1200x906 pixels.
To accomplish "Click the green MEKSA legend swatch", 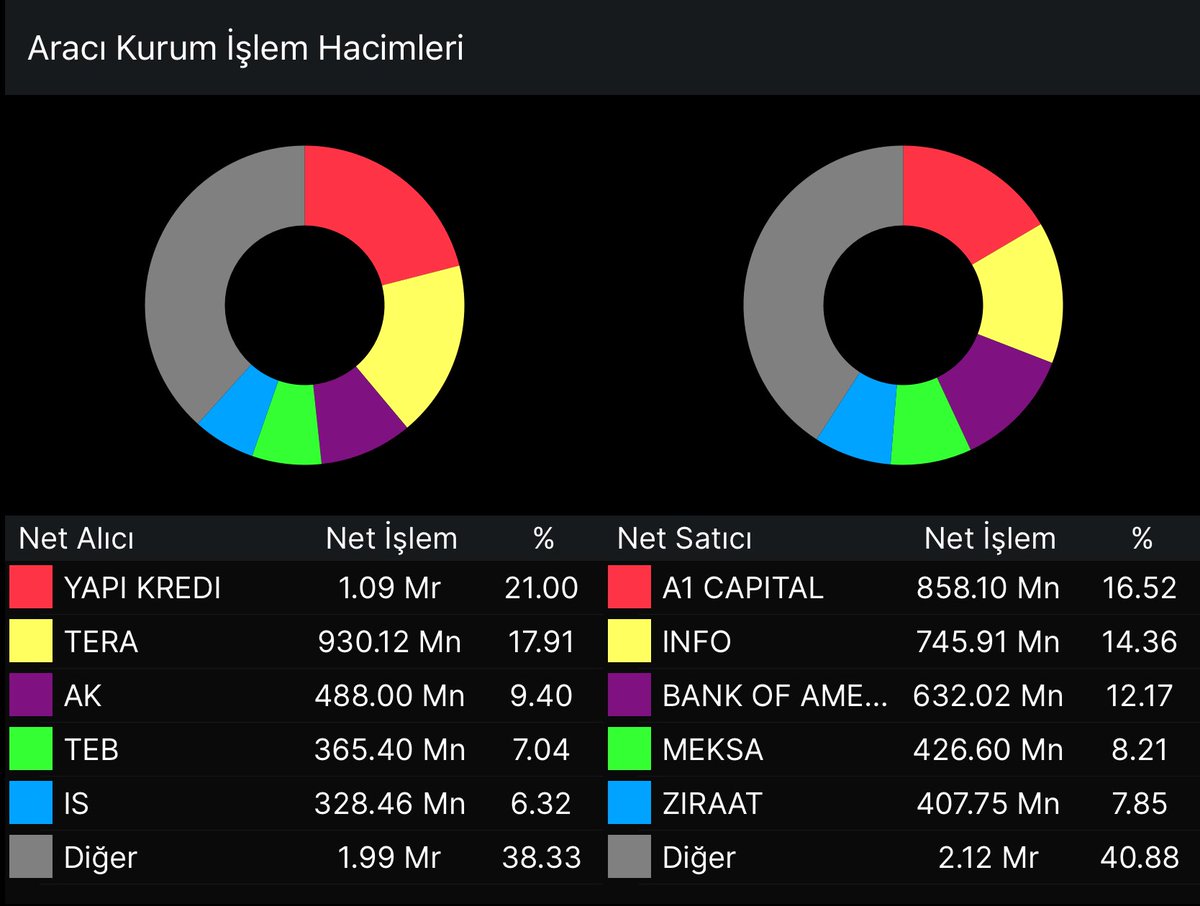I will point(629,749).
